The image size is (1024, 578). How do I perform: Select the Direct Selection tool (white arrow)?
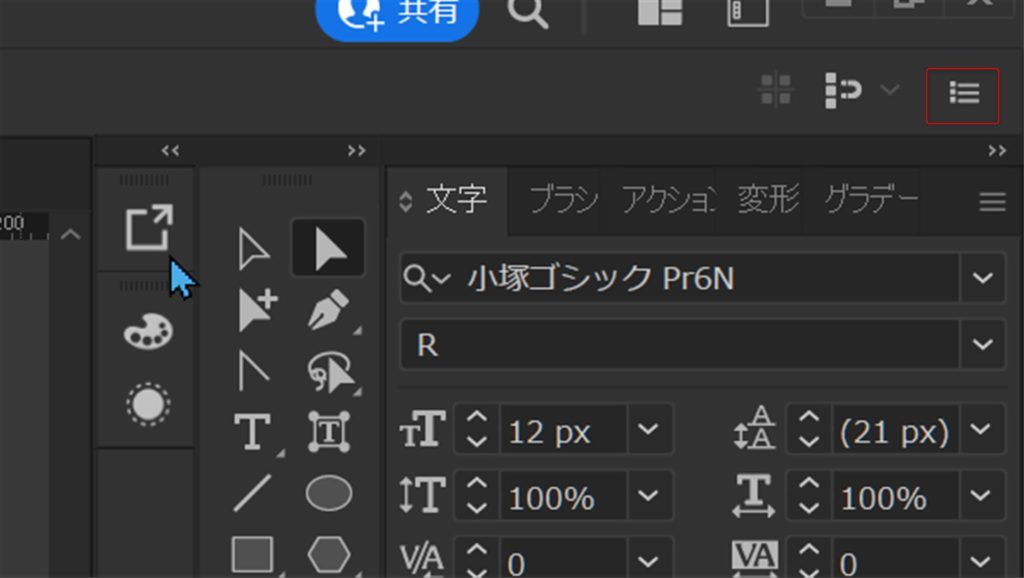point(254,249)
